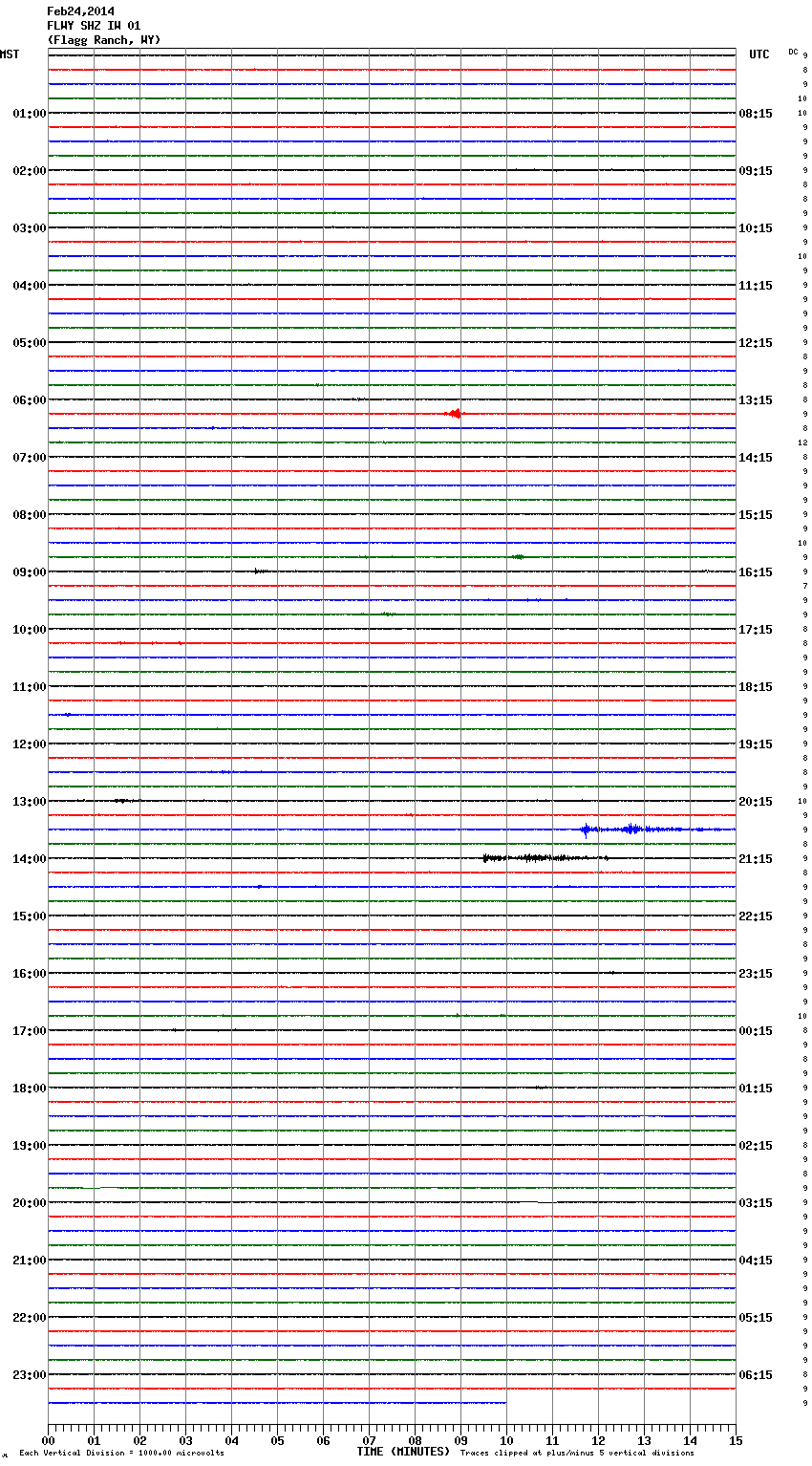812x1466 pixels.
Task: Click the 15:15 UTC time label
Action: pyautogui.click(x=756, y=515)
